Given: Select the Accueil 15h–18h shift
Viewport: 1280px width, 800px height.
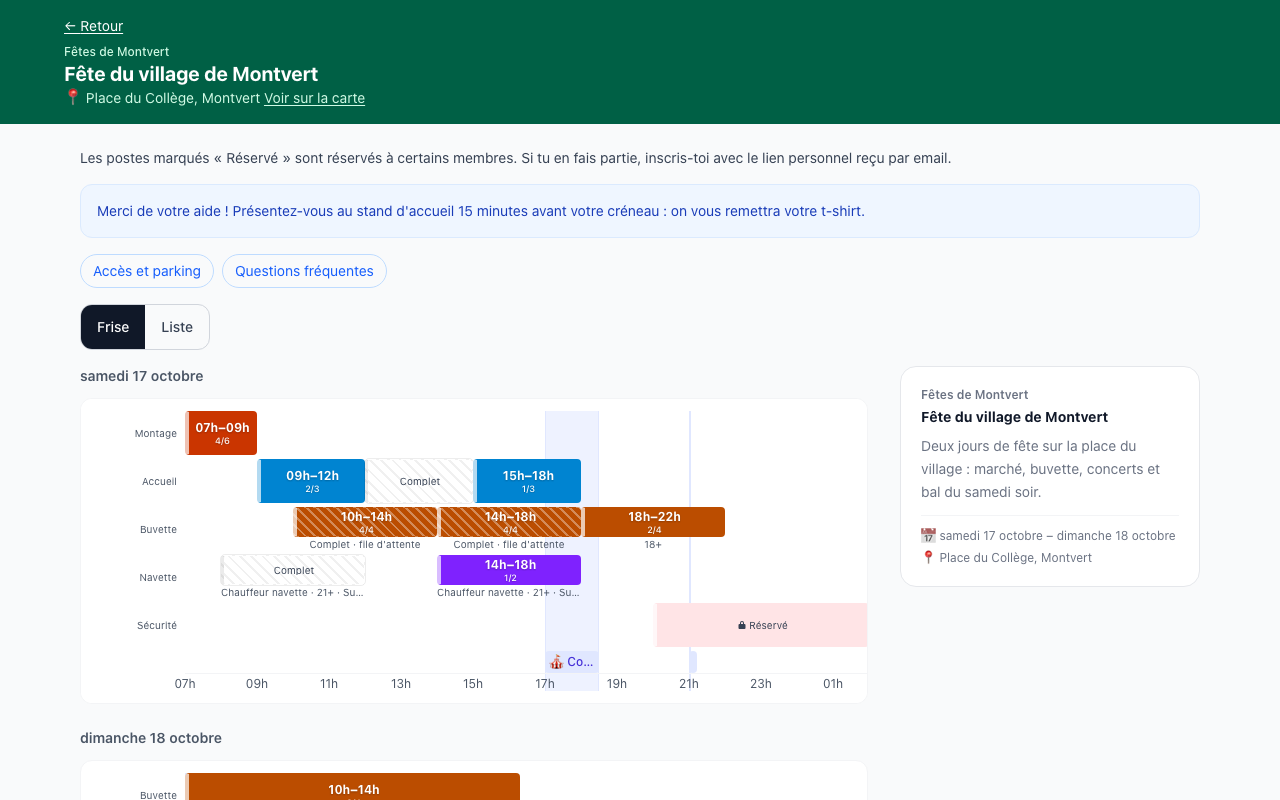Looking at the screenshot, I should tap(527, 481).
